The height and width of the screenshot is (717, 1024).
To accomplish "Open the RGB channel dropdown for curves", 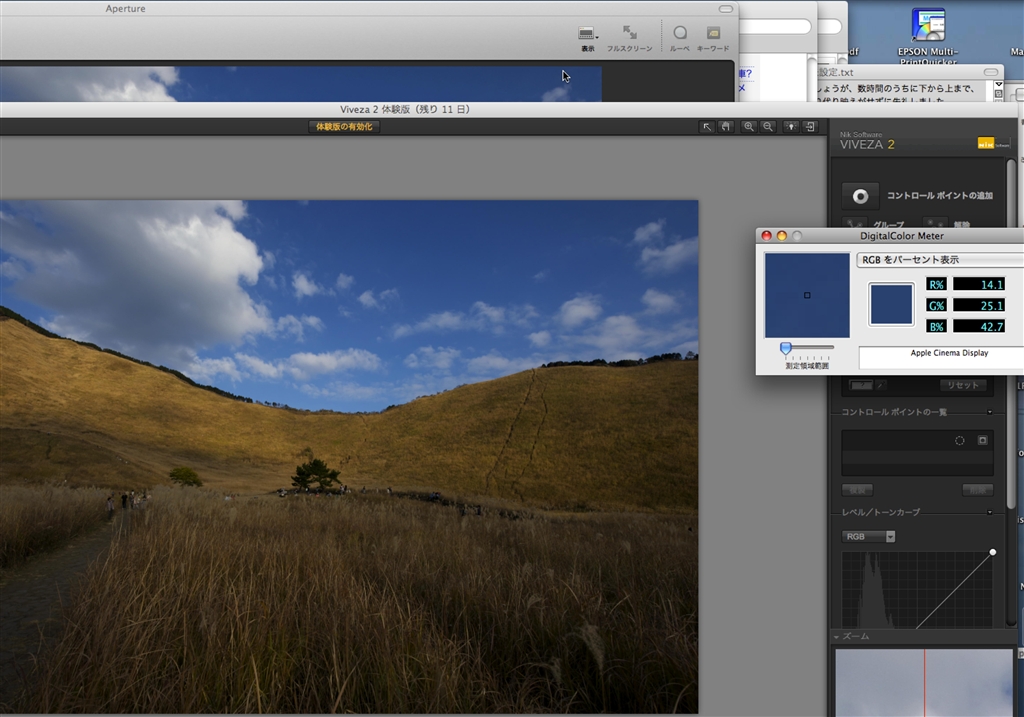I will point(868,537).
